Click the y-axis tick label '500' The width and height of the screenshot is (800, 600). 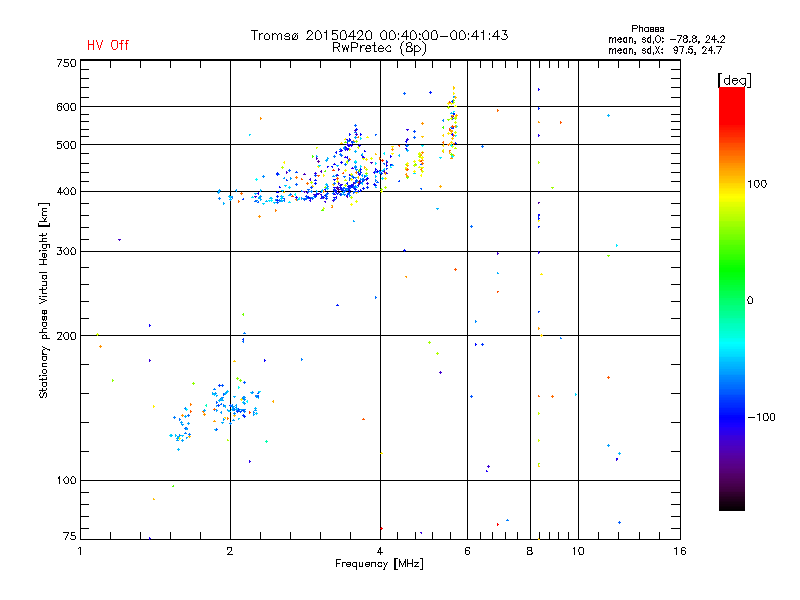(x=66, y=145)
